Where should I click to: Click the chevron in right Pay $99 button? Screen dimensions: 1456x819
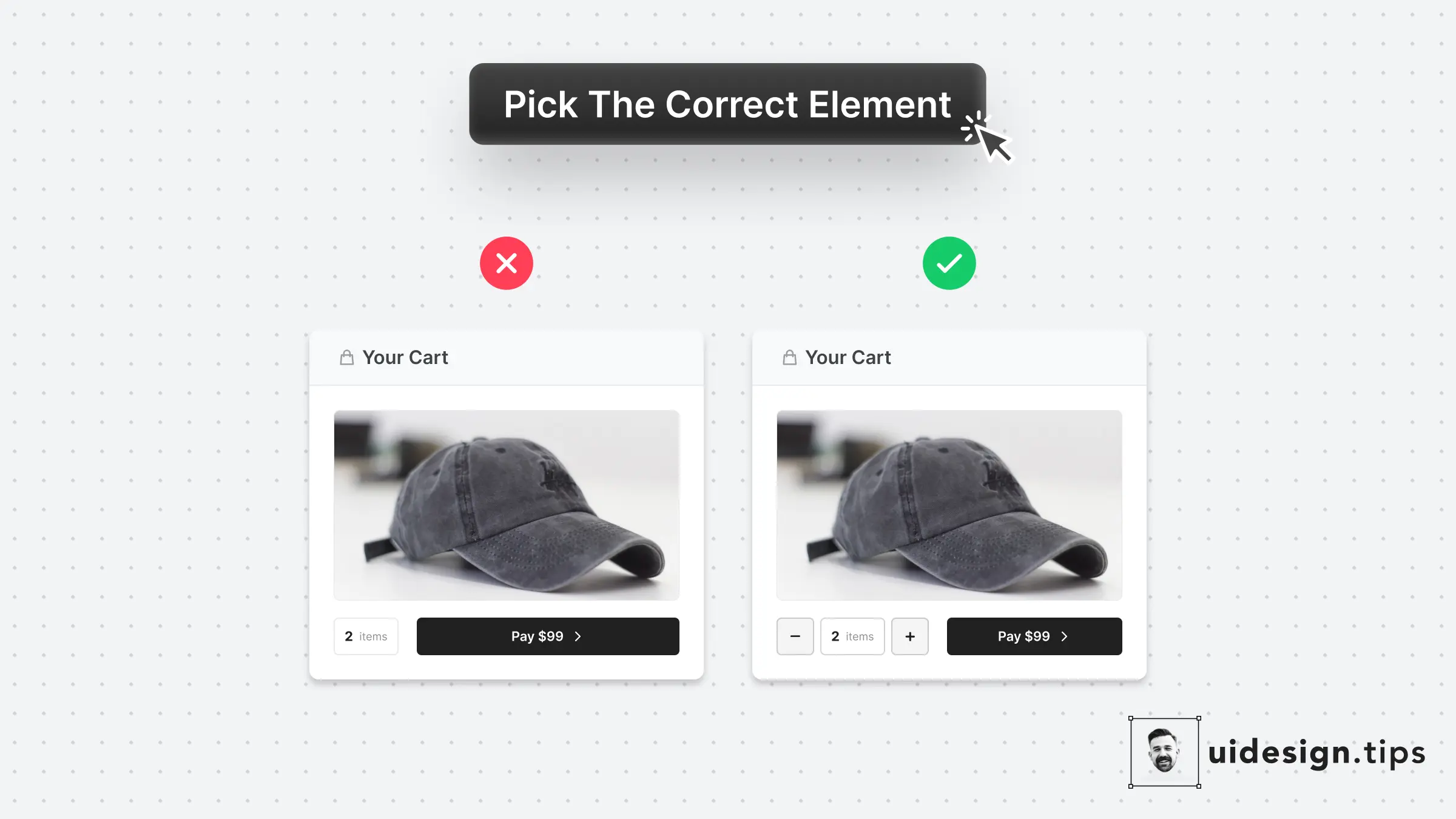tap(1065, 636)
